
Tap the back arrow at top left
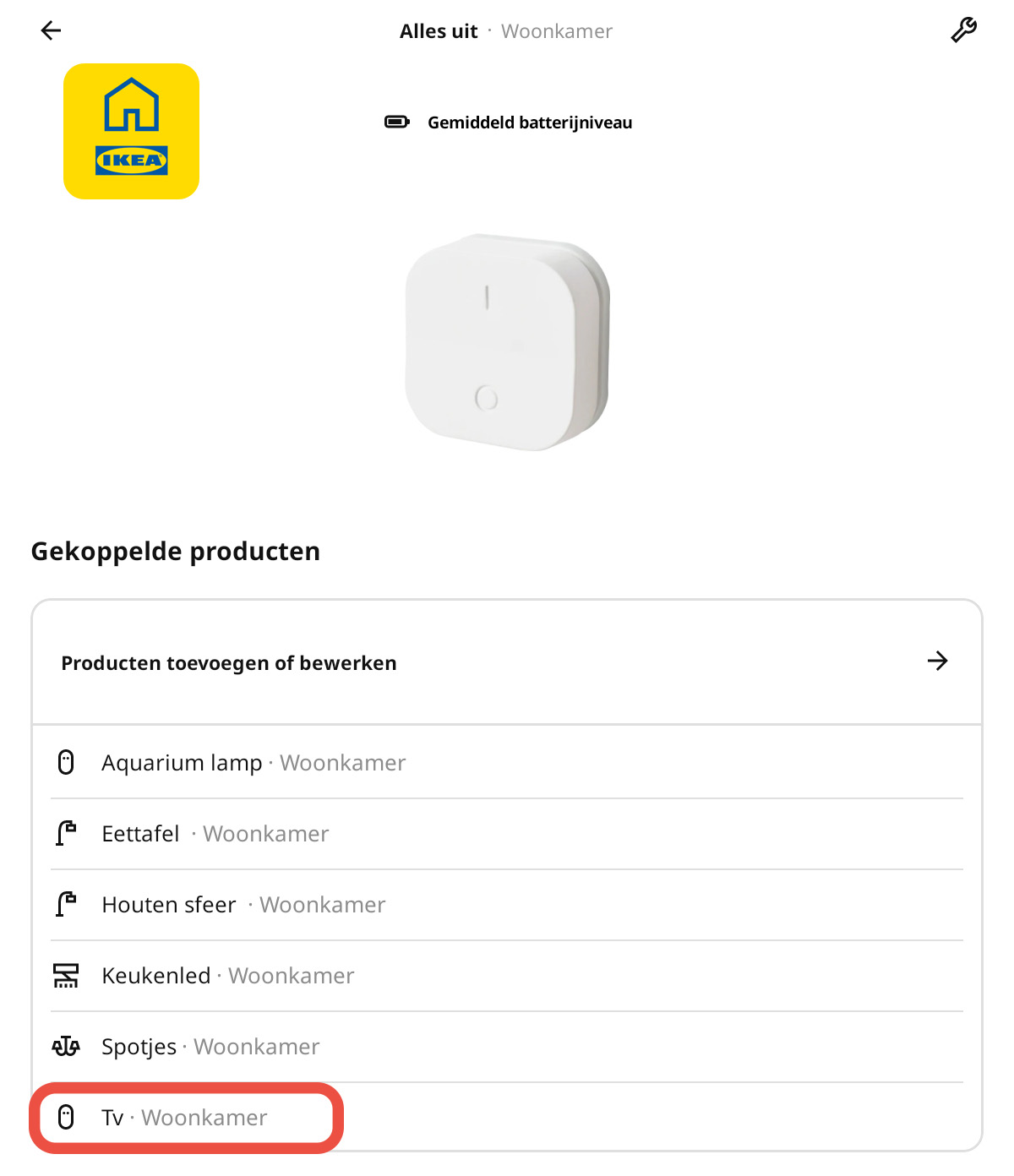tap(51, 30)
